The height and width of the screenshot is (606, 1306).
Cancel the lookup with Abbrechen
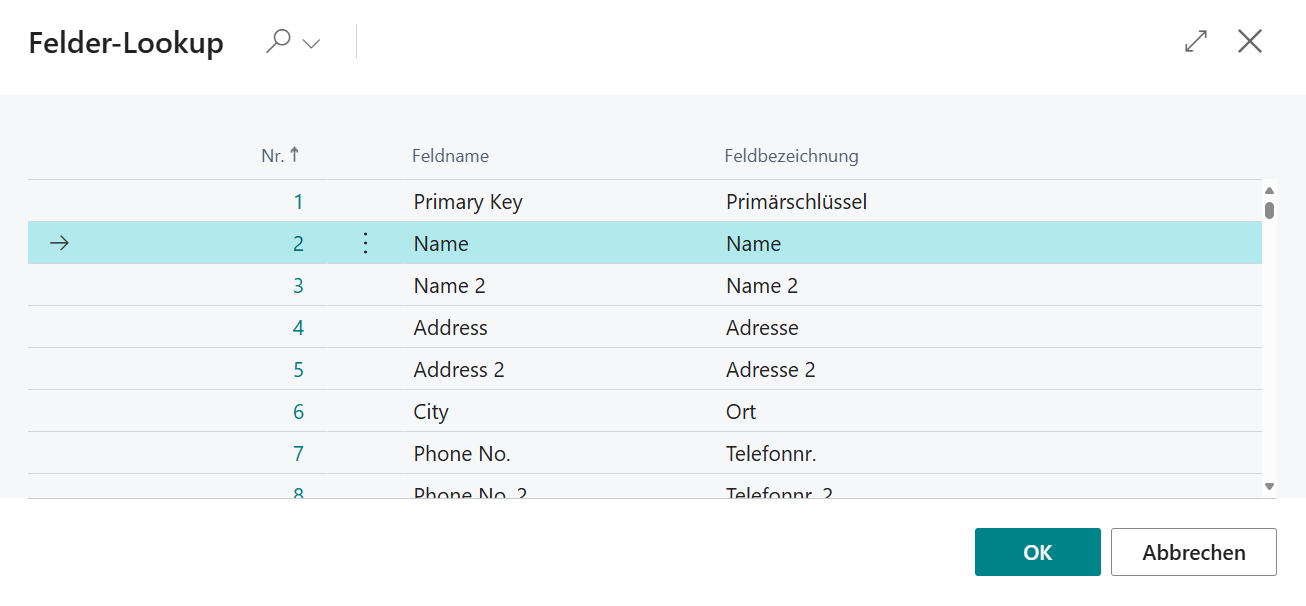point(1193,551)
